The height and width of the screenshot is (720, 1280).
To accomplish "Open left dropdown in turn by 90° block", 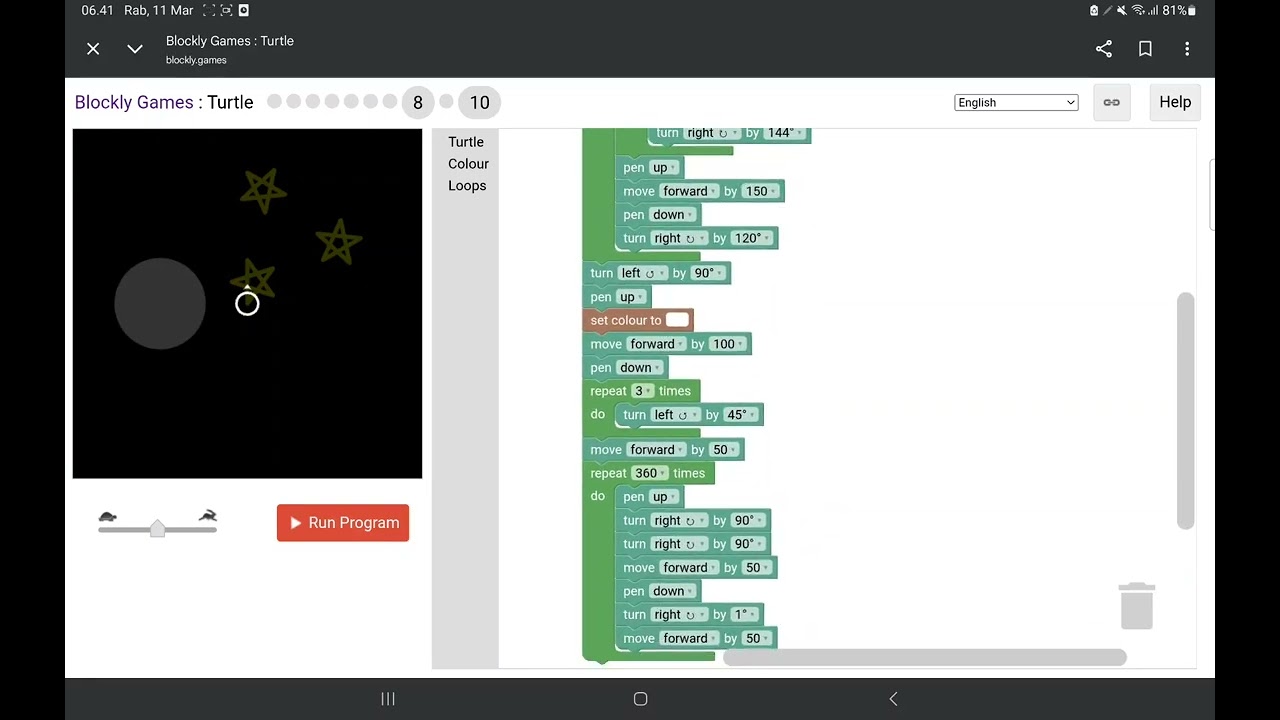I will pyautogui.click(x=643, y=273).
